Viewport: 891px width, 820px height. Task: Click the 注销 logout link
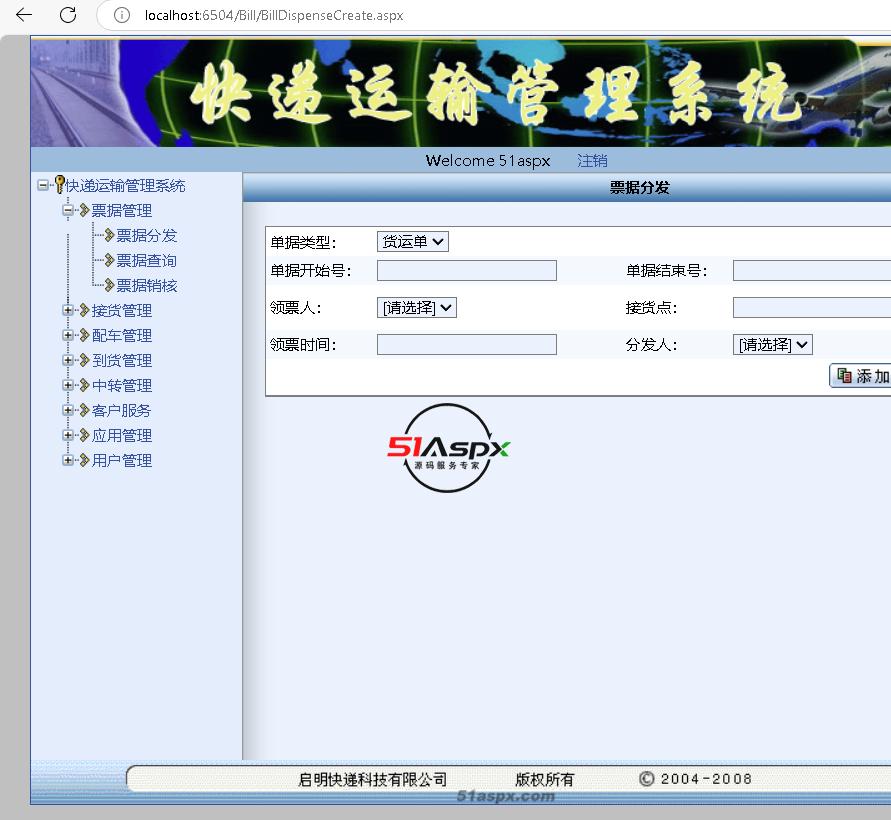pos(592,161)
